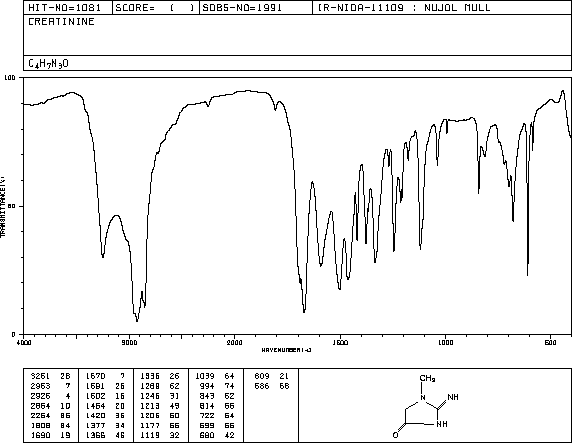This screenshot has height=443, width=572.
Task: Click the 1366 peak table entry
Action: [105, 435]
